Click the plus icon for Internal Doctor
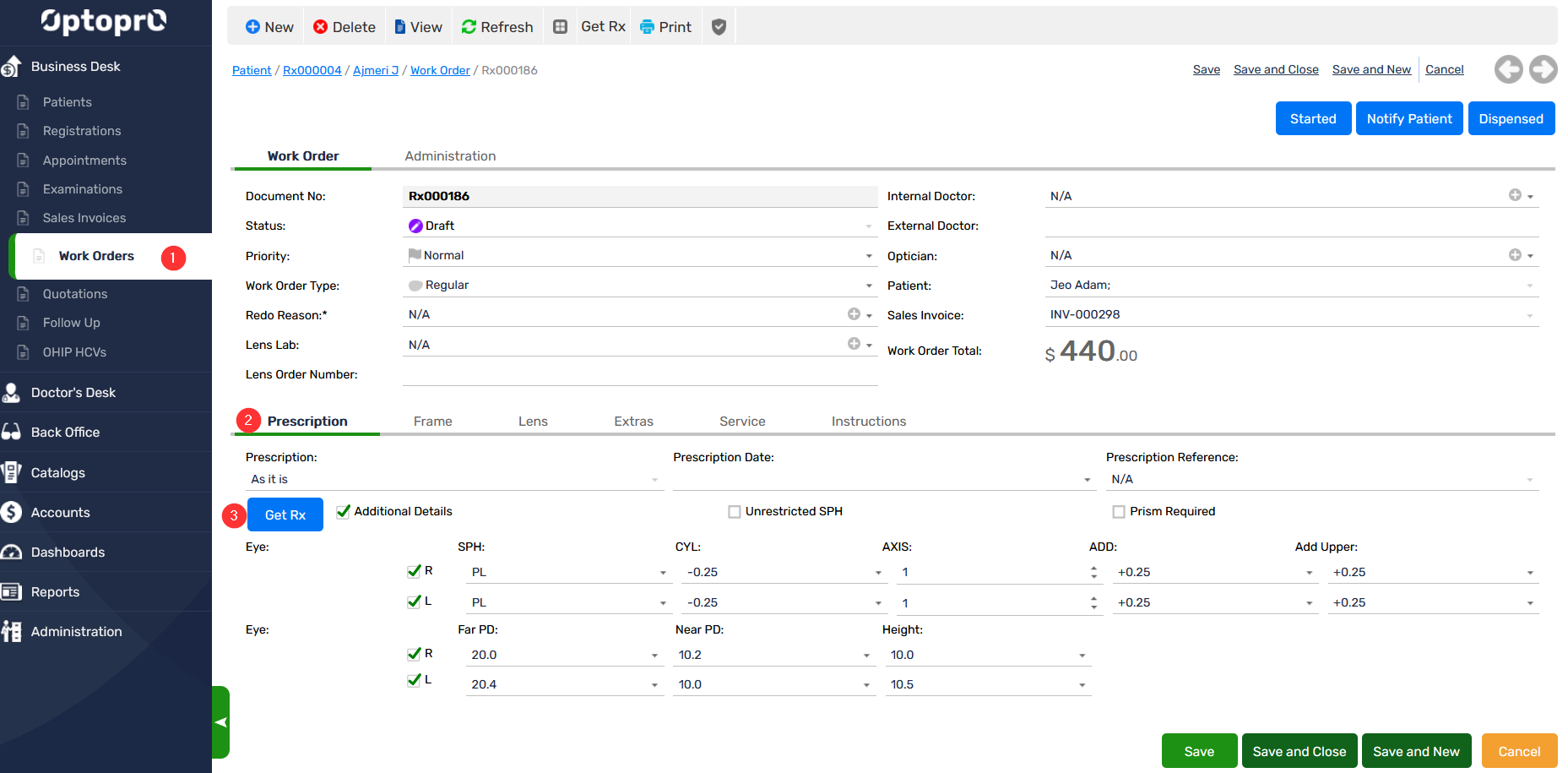The image size is (1568, 773). tap(1515, 195)
